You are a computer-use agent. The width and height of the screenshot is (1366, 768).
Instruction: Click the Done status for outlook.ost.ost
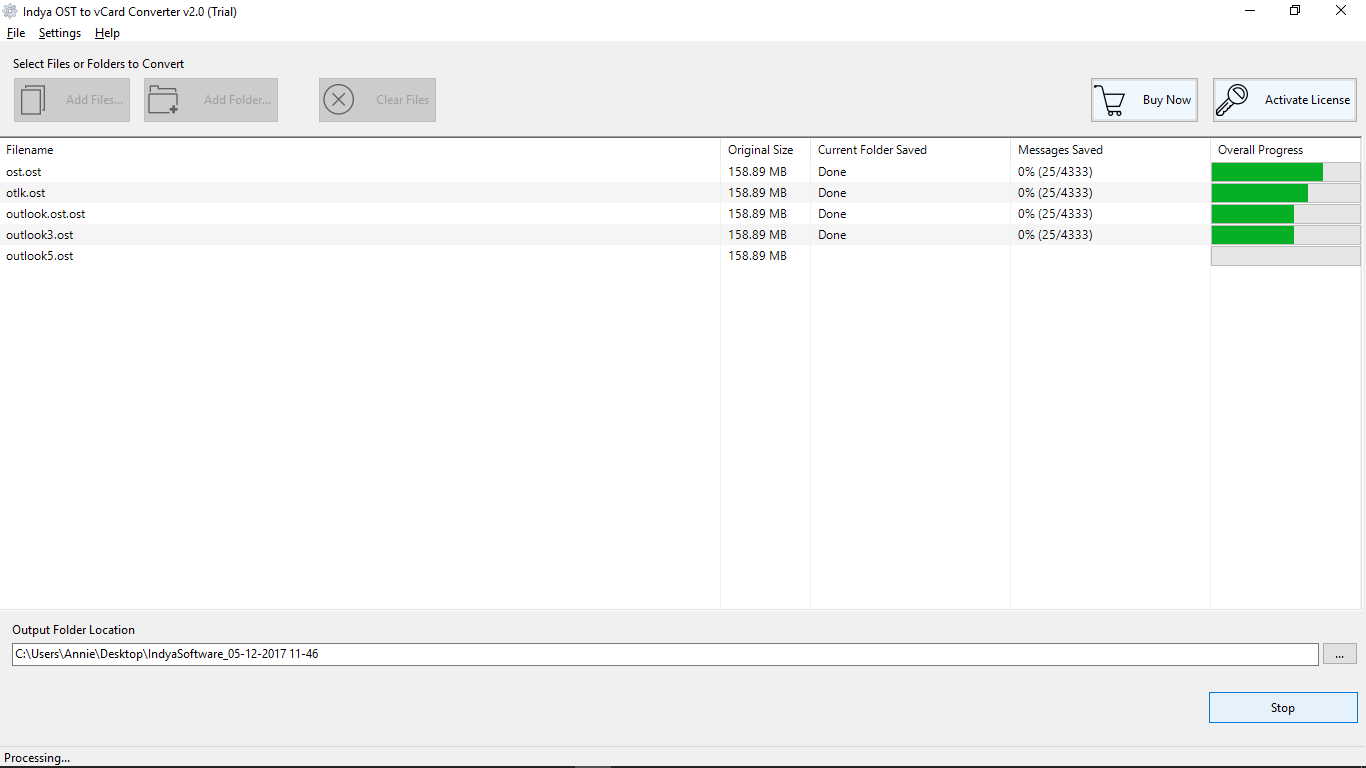[832, 214]
